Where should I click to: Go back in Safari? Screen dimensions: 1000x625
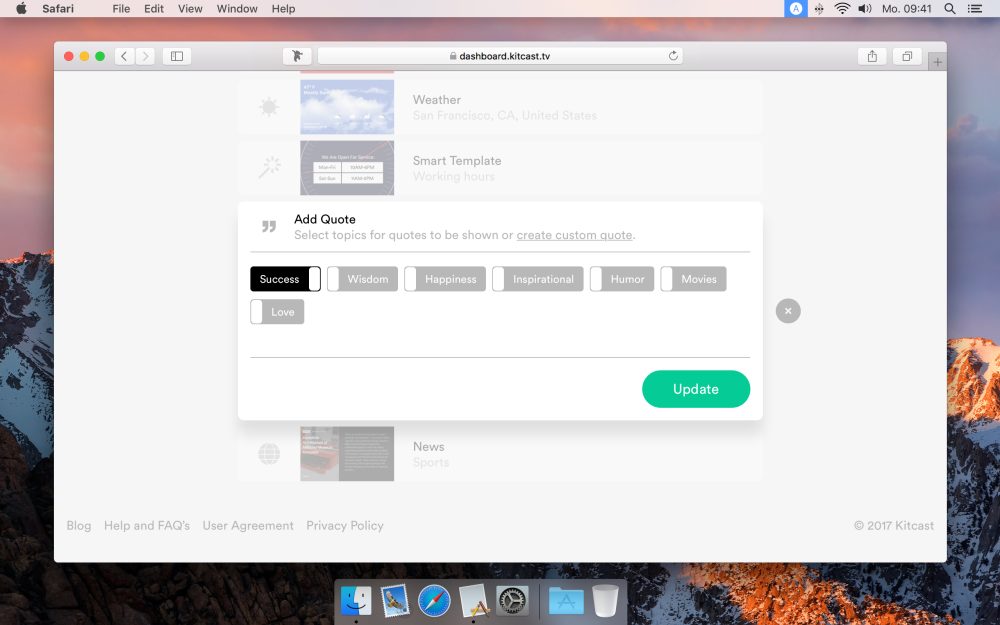click(124, 56)
